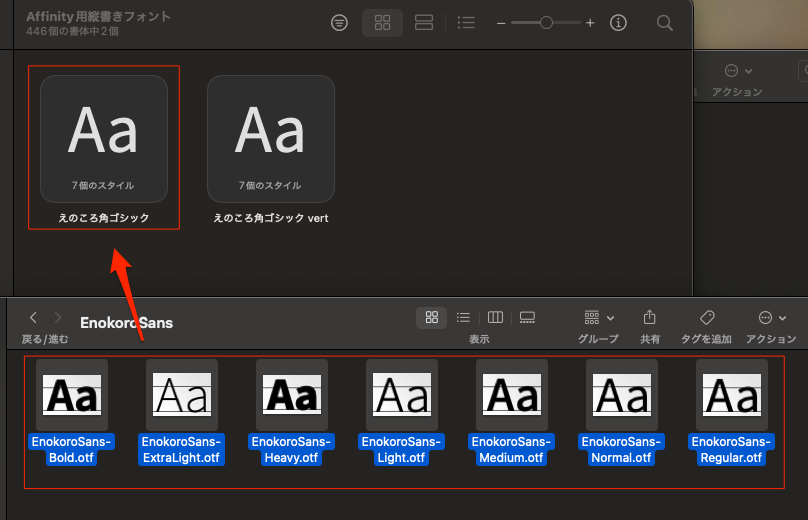808x520 pixels.
Task: Click the Font Book search magnifier
Action: click(665, 23)
